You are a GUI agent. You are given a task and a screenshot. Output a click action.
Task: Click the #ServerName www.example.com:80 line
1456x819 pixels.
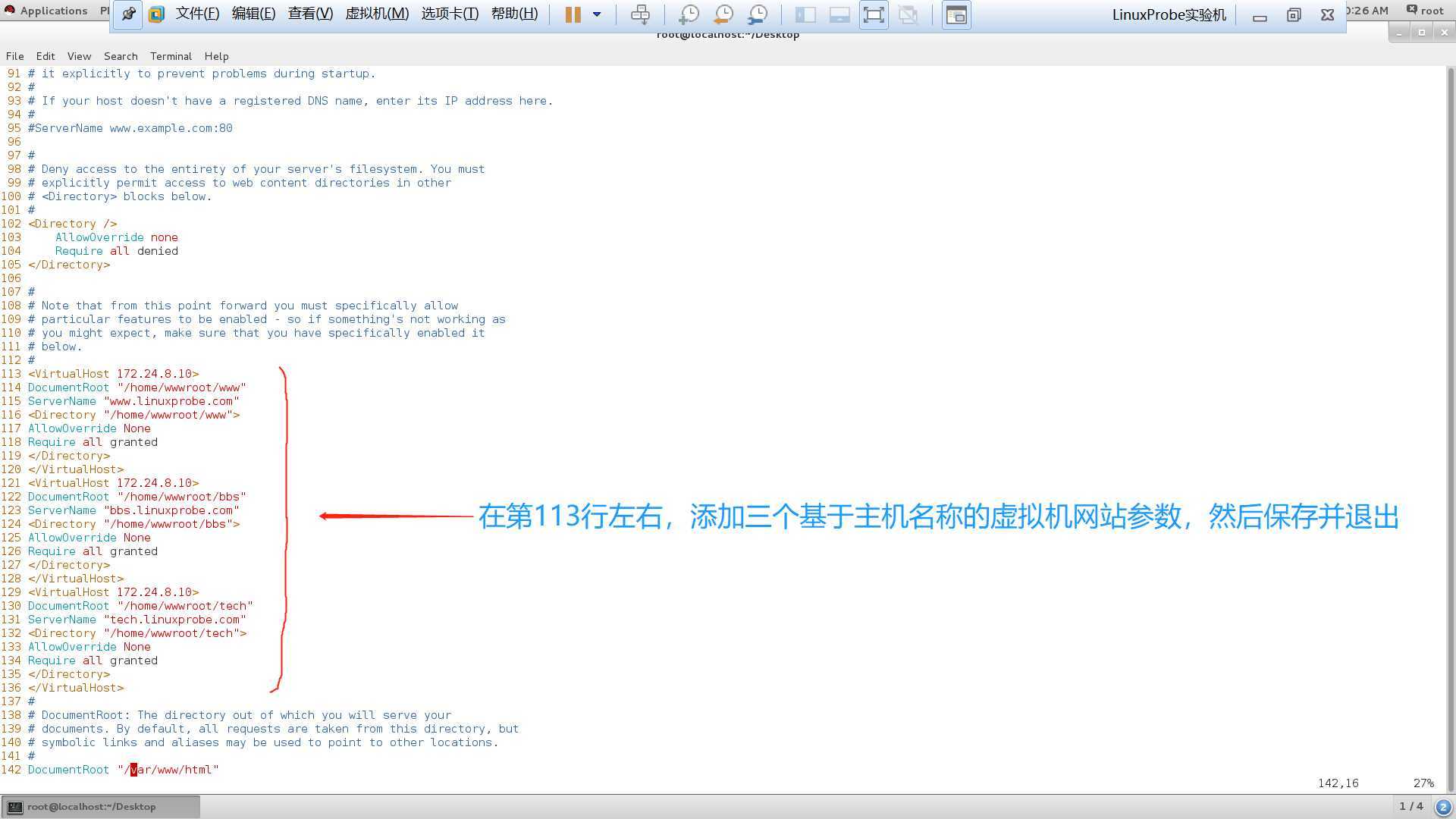coord(130,128)
